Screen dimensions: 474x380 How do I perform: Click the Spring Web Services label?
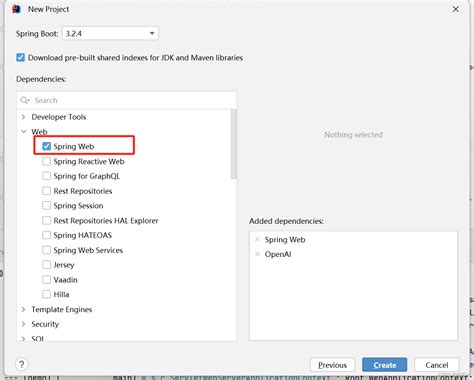(x=88, y=250)
